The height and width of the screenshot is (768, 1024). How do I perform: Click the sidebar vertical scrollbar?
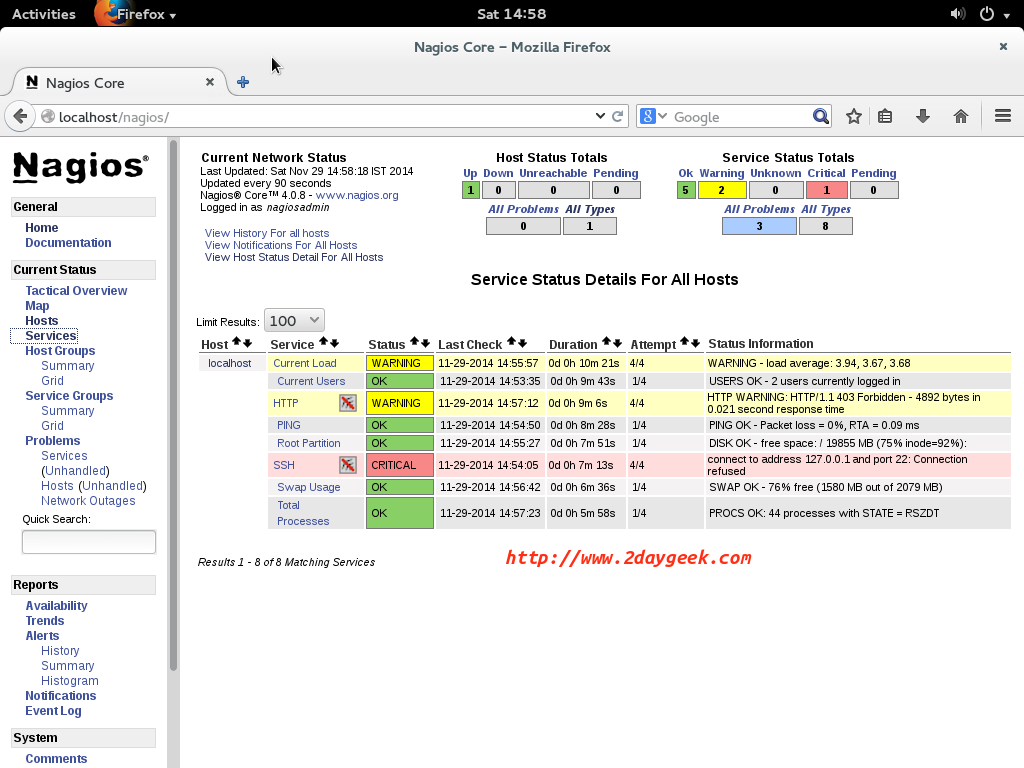pos(173,405)
